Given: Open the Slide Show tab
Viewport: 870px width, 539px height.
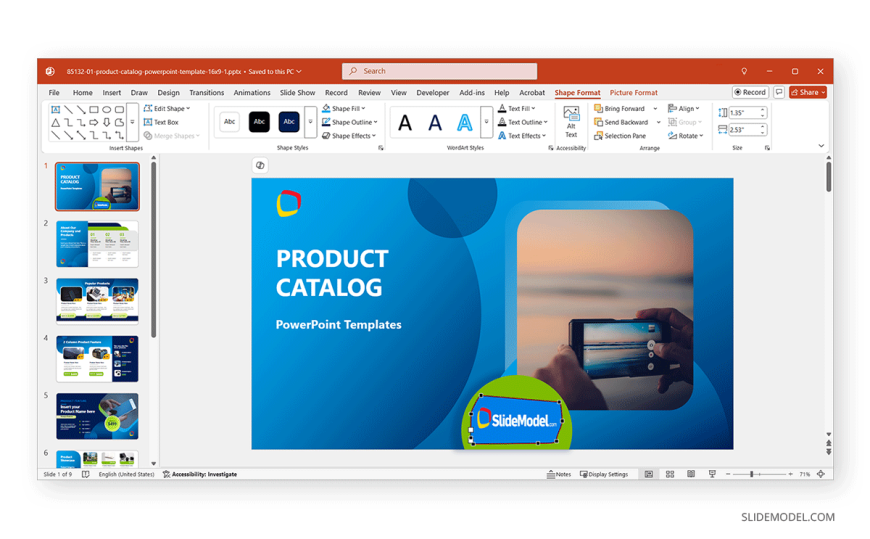Looking at the screenshot, I should [x=297, y=93].
